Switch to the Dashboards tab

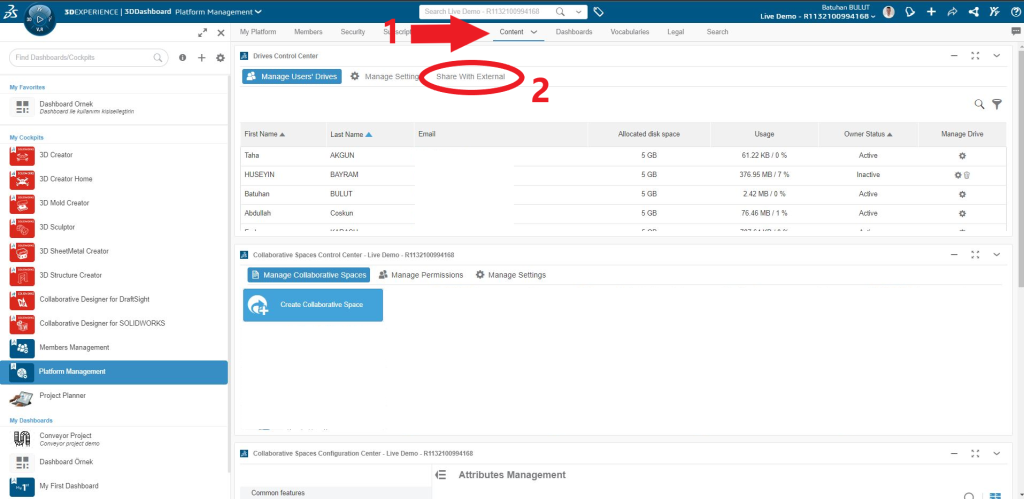click(x=573, y=32)
